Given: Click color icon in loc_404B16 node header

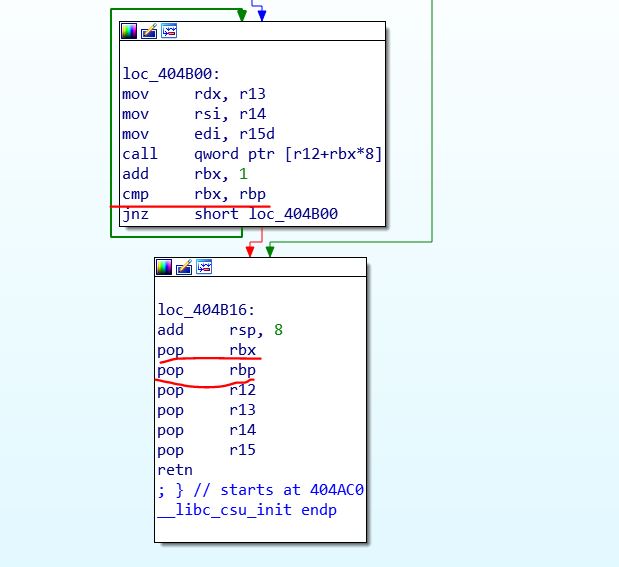Looking at the screenshot, I should point(164,267).
